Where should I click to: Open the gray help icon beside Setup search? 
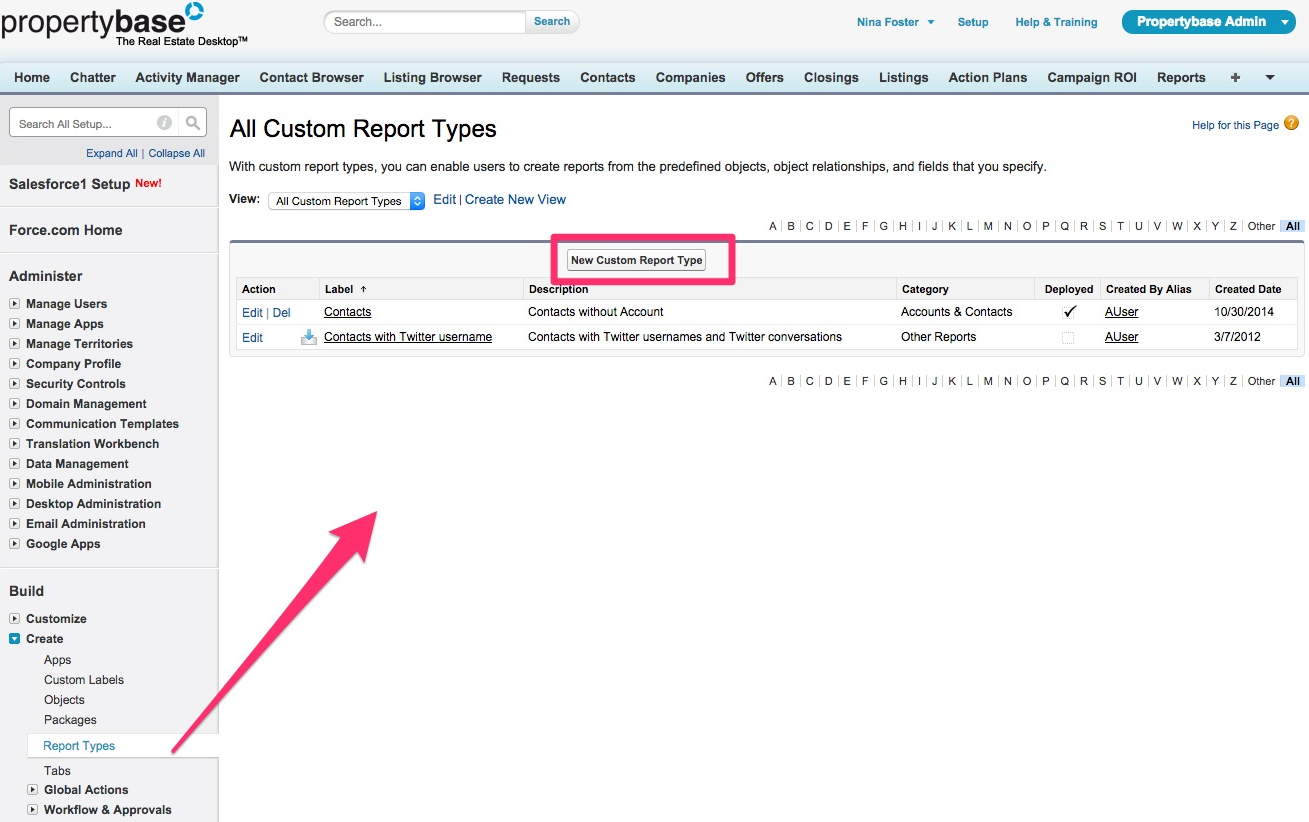(163, 122)
